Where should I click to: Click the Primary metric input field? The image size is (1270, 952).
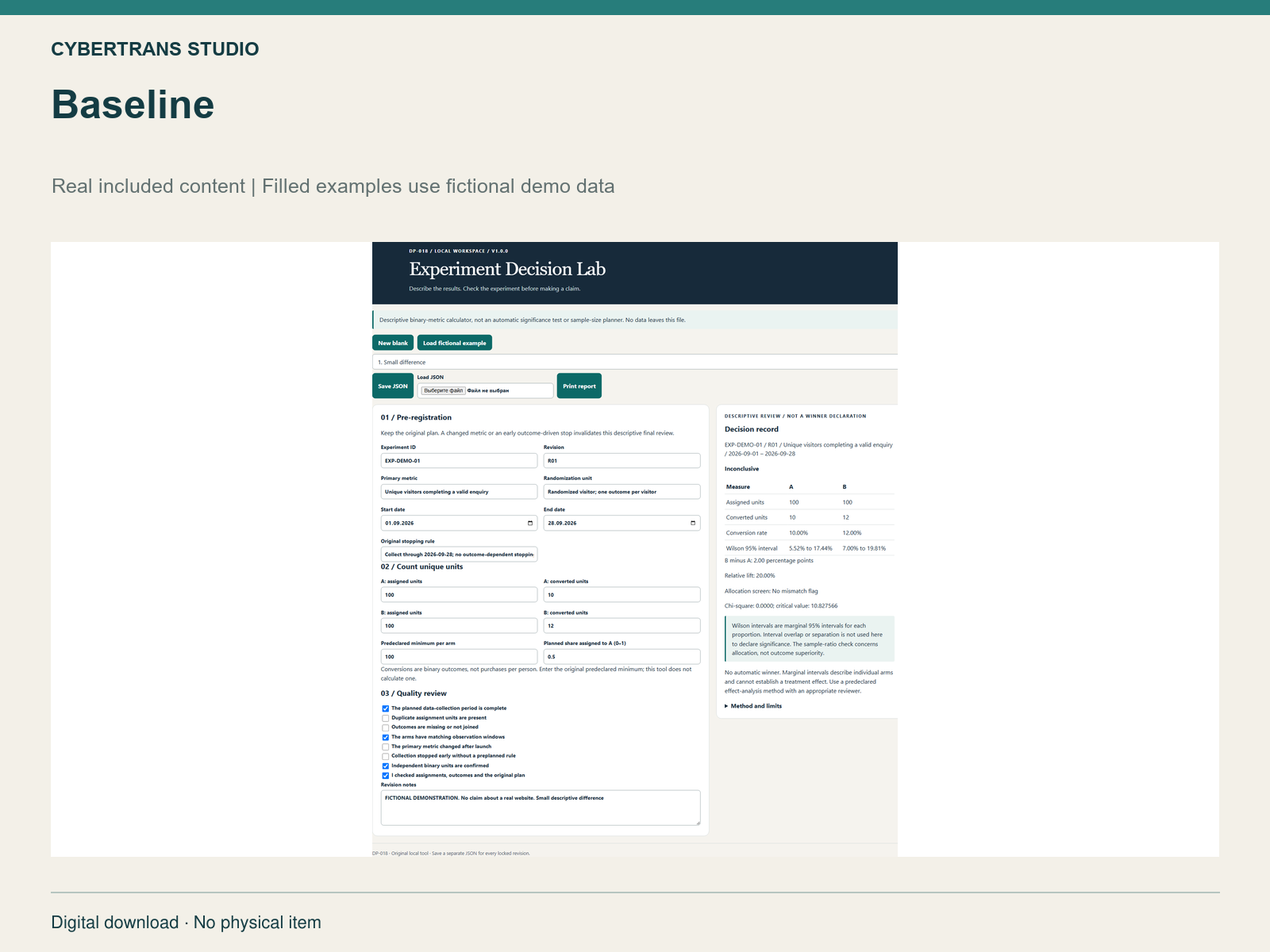pyautogui.click(x=459, y=492)
